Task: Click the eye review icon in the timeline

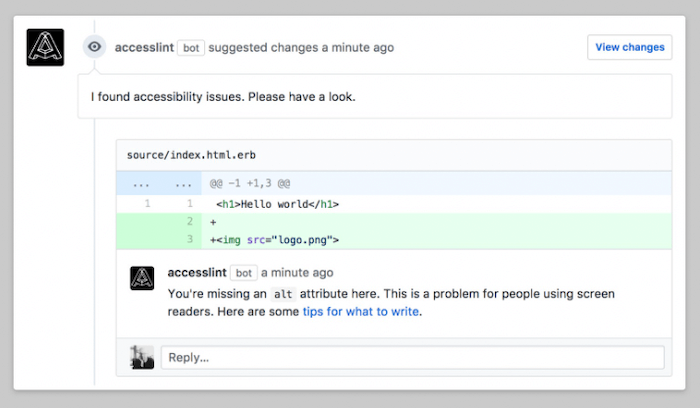Action: click(x=94, y=47)
